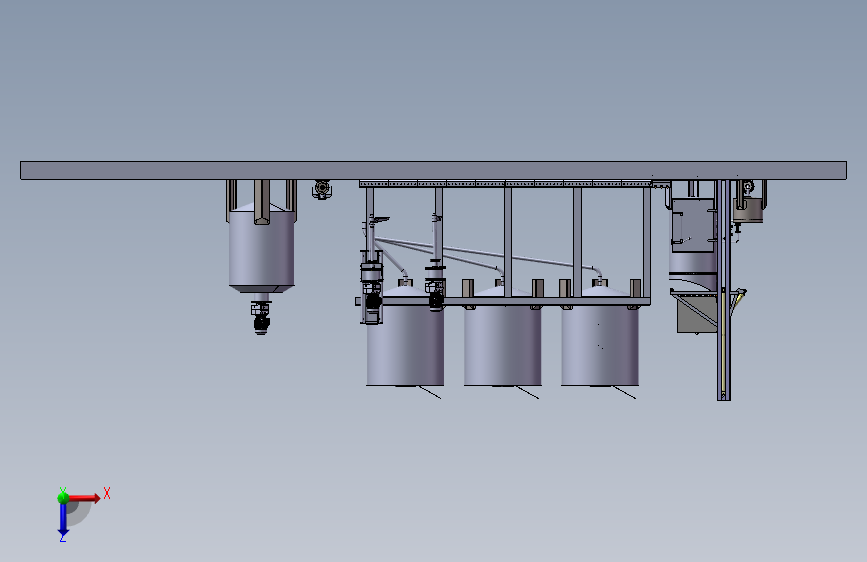Pick the tall vertical column on the right
Screen dimensions: 867x562
(724, 290)
